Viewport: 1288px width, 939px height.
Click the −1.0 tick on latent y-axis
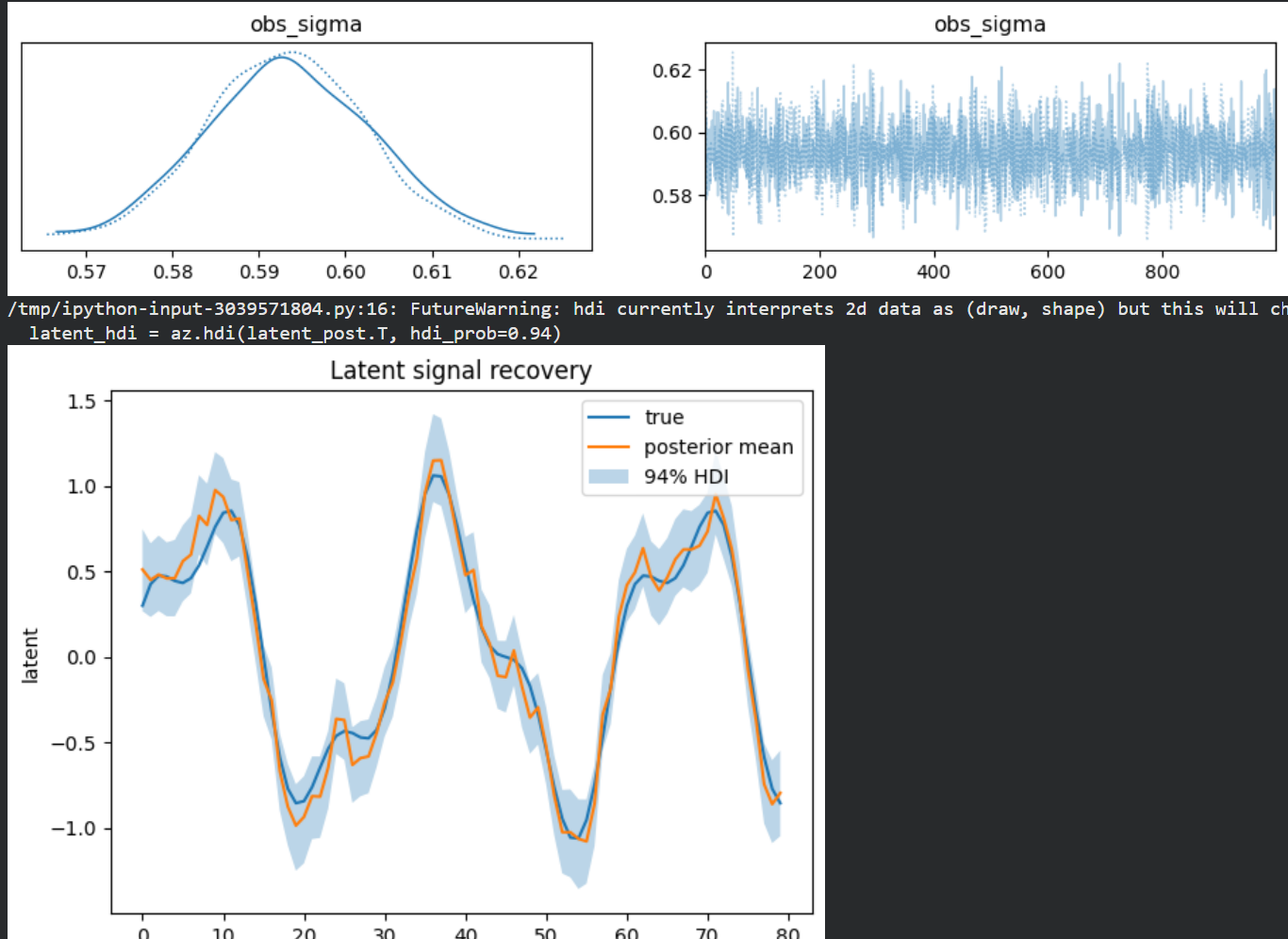tap(74, 829)
